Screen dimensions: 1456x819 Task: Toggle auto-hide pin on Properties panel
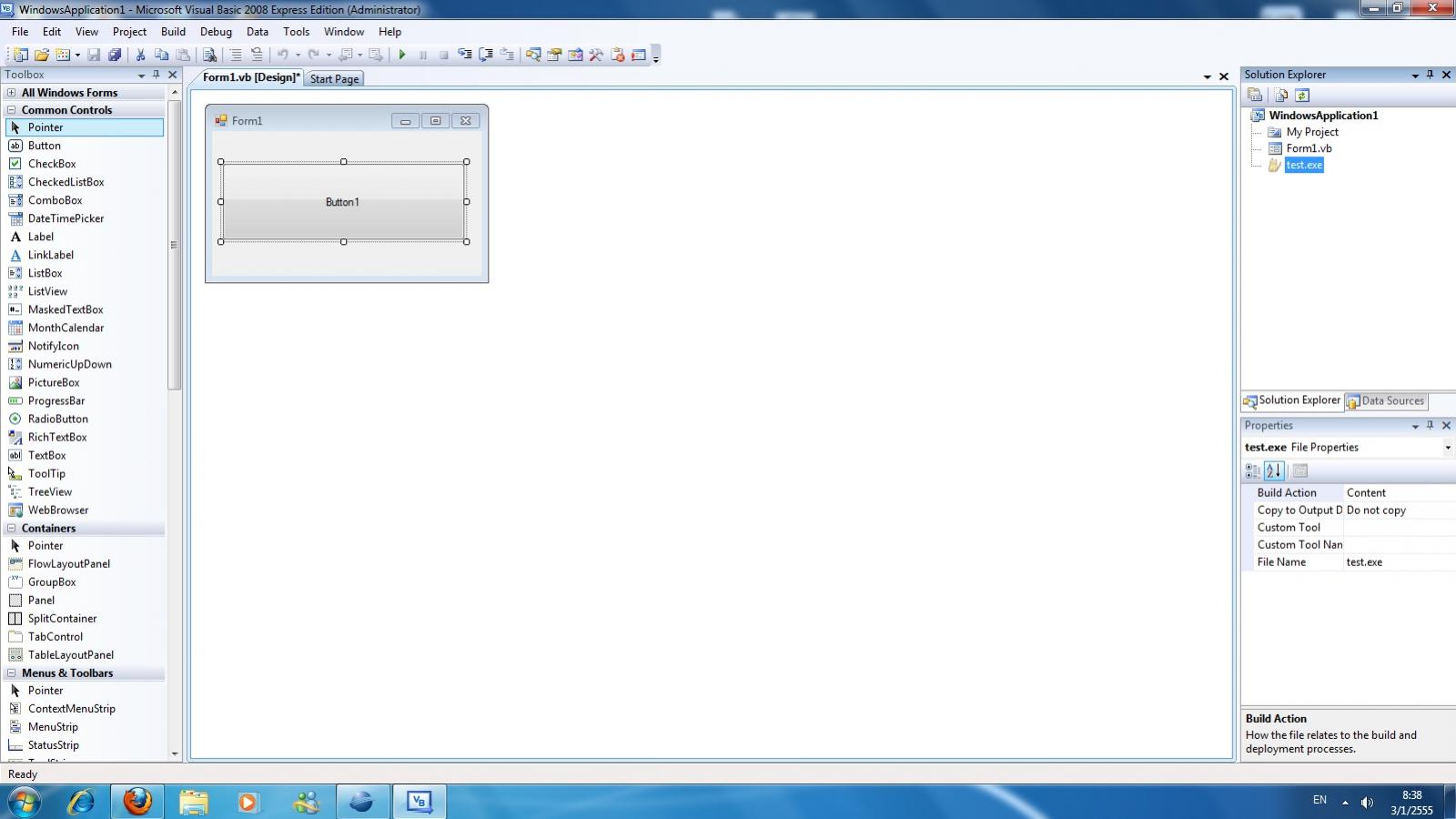point(1431,425)
